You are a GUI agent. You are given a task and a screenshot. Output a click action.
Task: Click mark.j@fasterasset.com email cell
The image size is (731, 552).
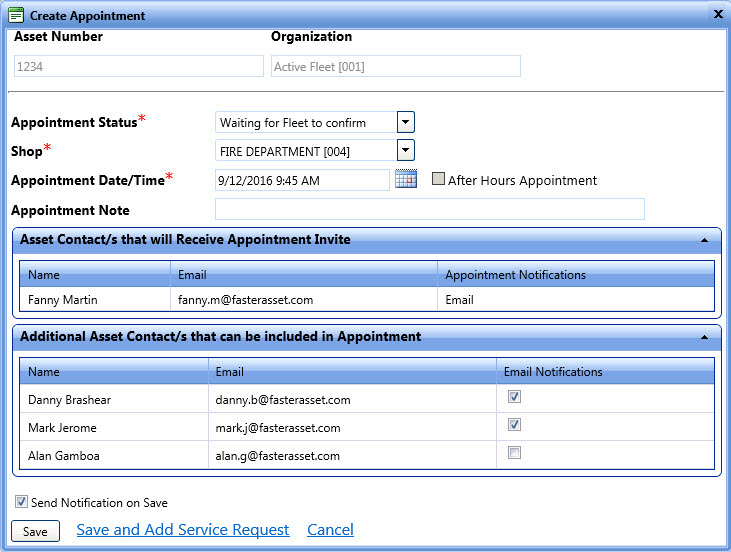352,427
